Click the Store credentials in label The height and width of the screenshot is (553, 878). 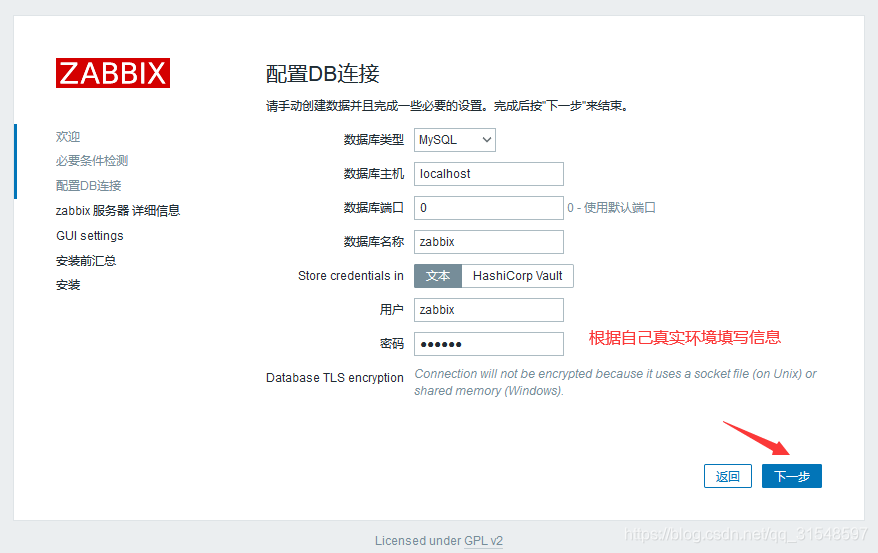click(351, 276)
